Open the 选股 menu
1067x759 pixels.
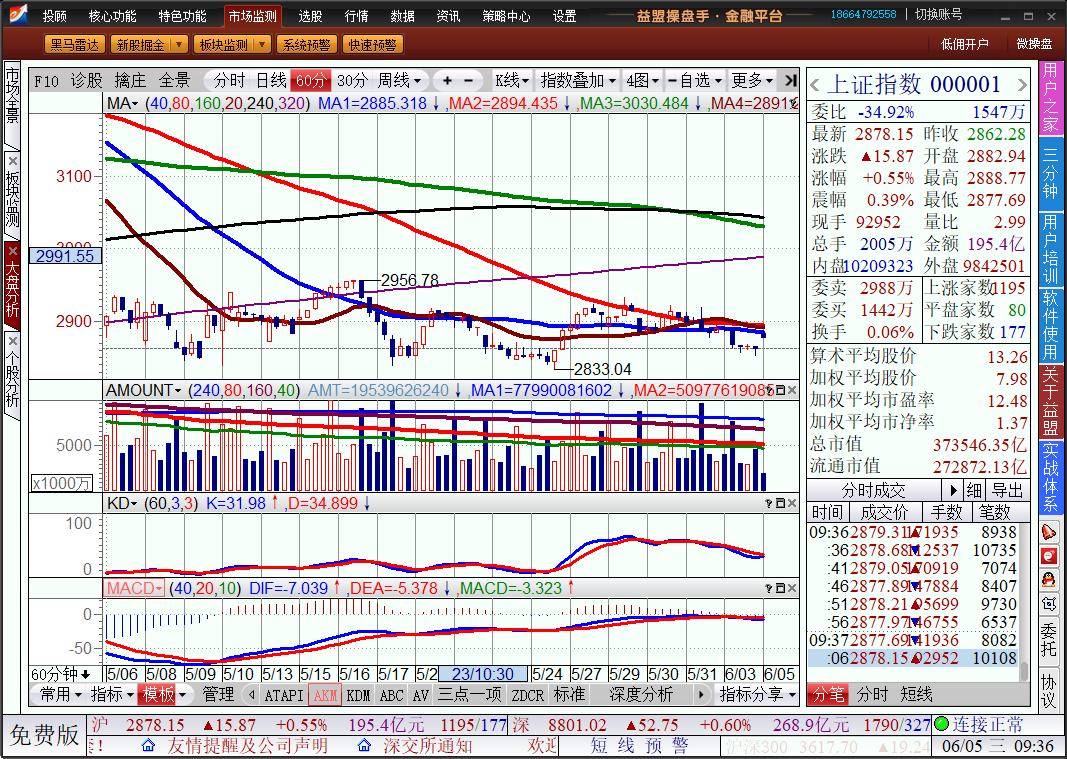coord(310,16)
